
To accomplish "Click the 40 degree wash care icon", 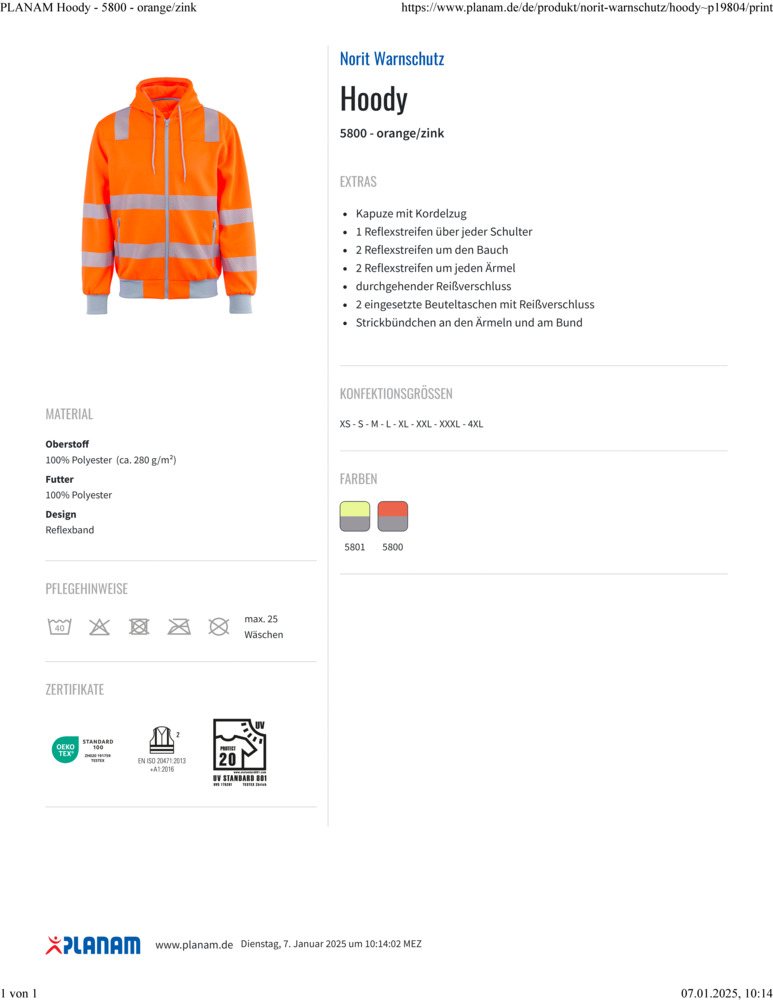I will tap(59, 626).
